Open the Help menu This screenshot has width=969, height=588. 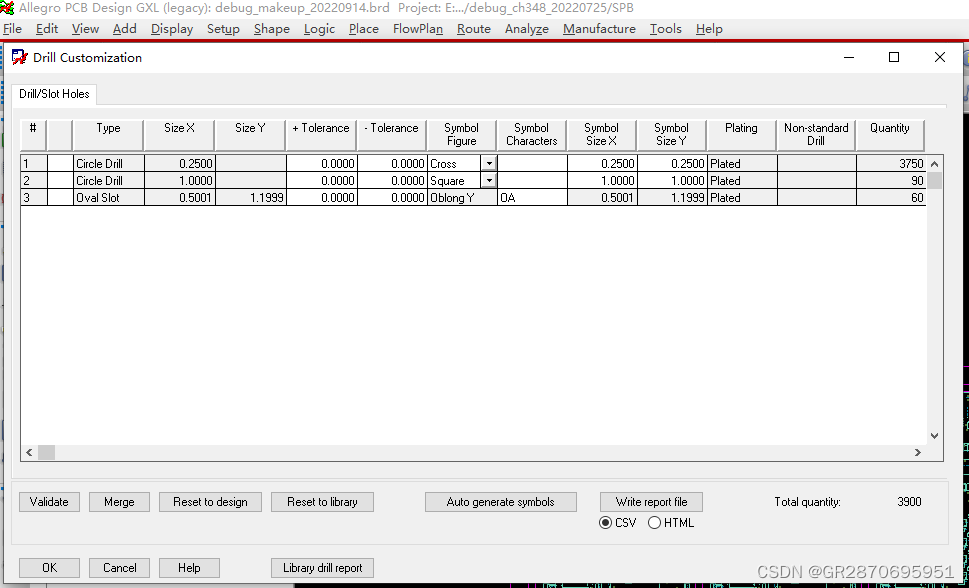pyautogui.click(x=709, y=29)
